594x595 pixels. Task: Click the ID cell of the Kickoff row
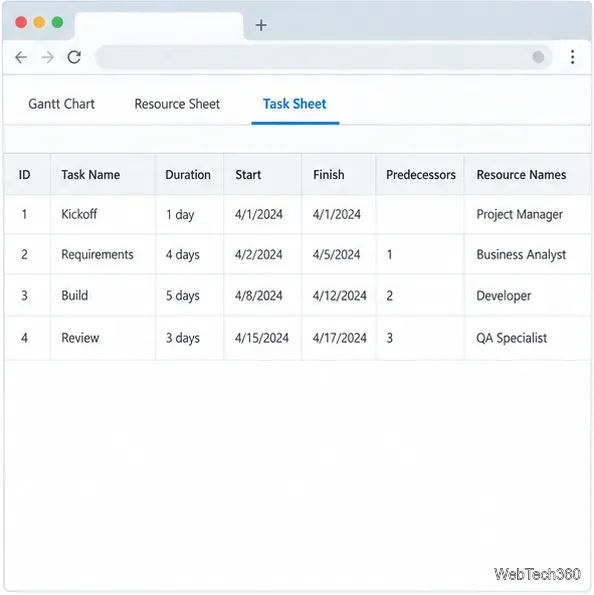pos(27,214)
